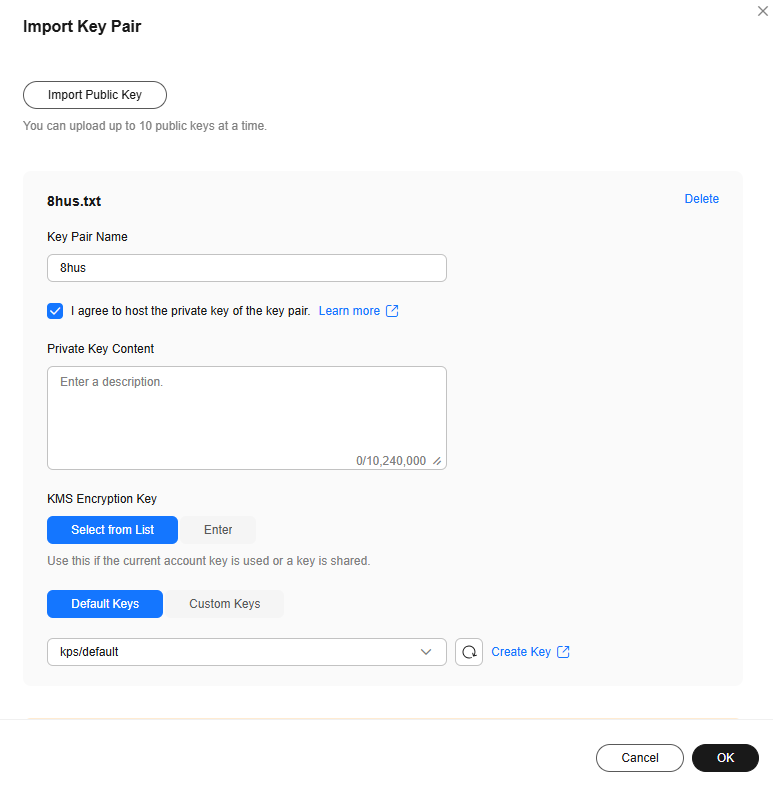Image resolution: width=773 pixels, height=787 pixels.
Task: Delete the 8hus.txt key entry
Action: click(701, 199)
